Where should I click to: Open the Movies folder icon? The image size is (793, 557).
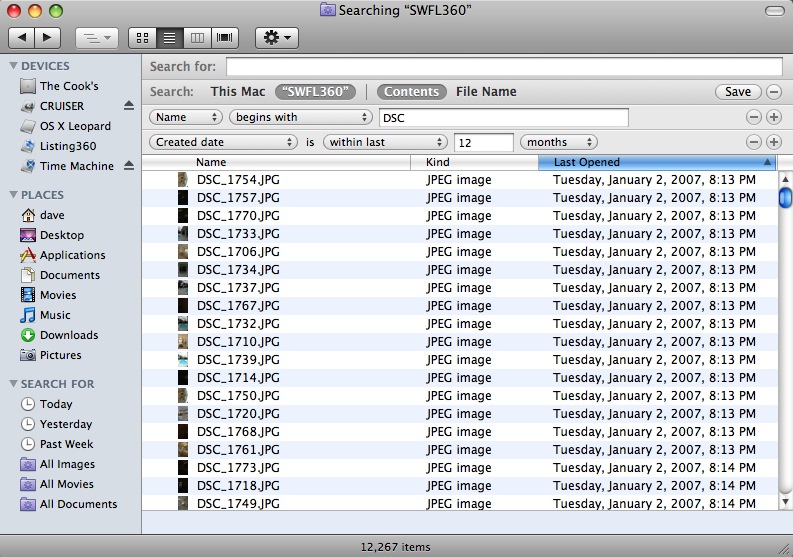(28, 295)
